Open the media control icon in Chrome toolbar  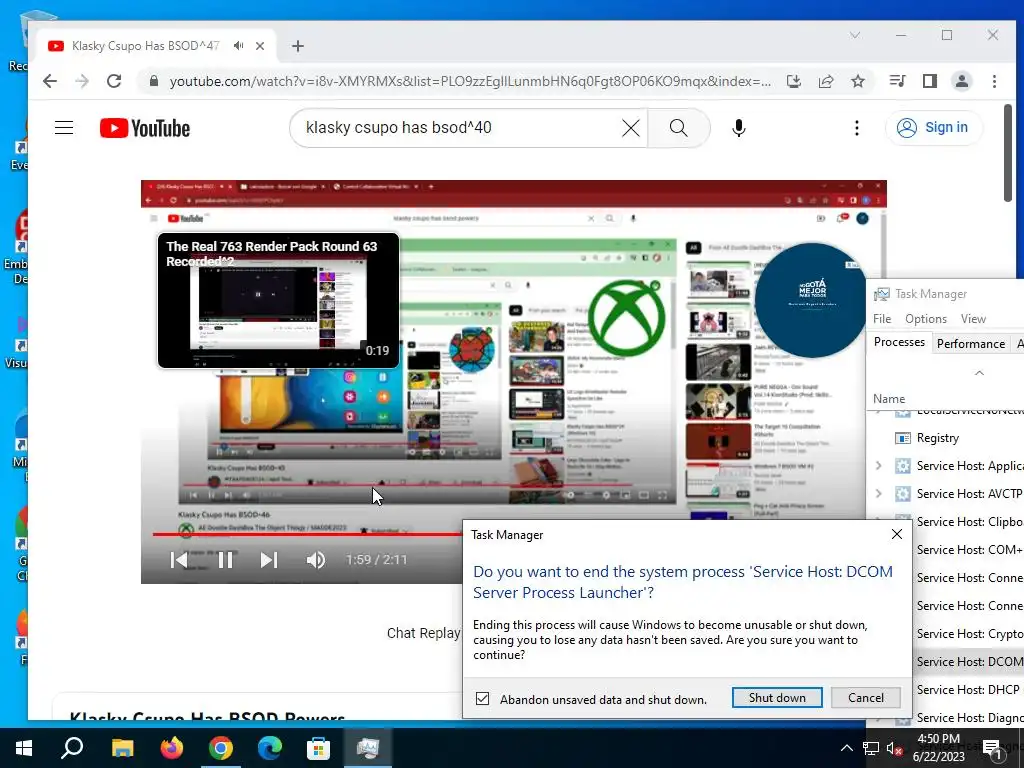pyautogui.click(x=897, y=81)
